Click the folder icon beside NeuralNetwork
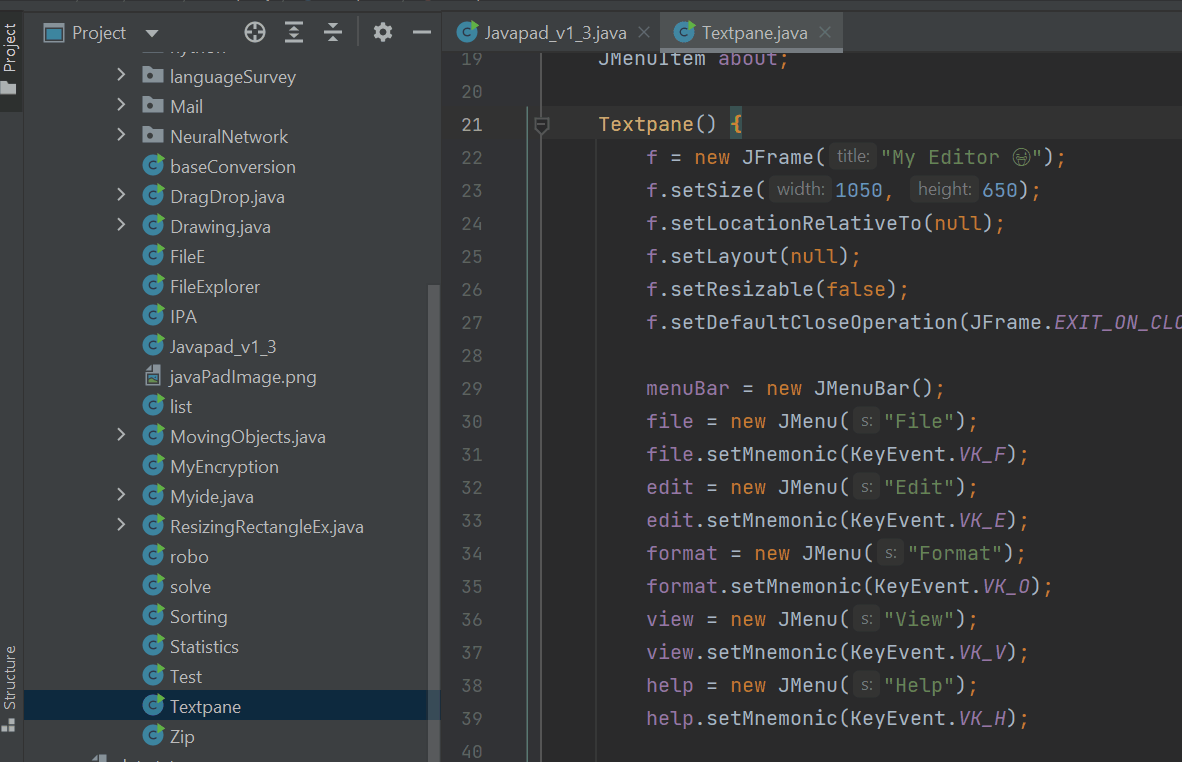 click(153, 135)
